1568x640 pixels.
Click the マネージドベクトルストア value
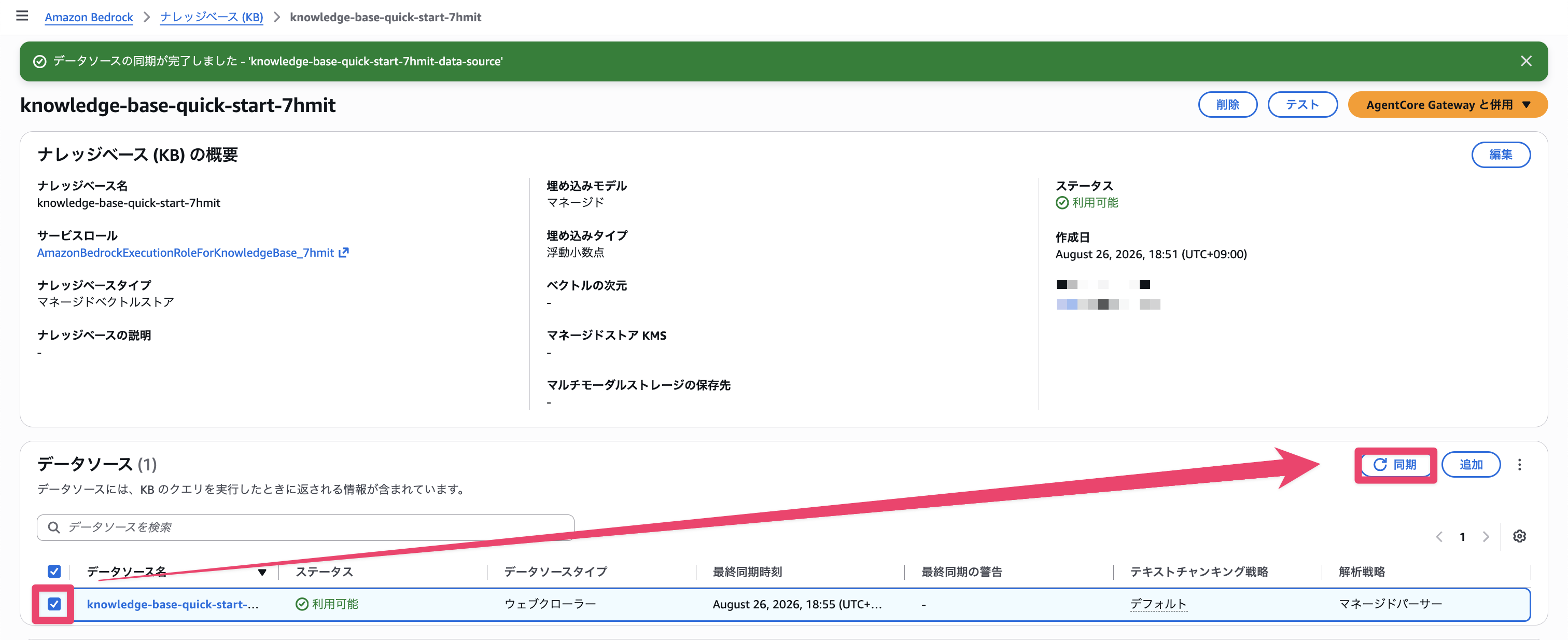pyautogui.click(x=106, y=302)
